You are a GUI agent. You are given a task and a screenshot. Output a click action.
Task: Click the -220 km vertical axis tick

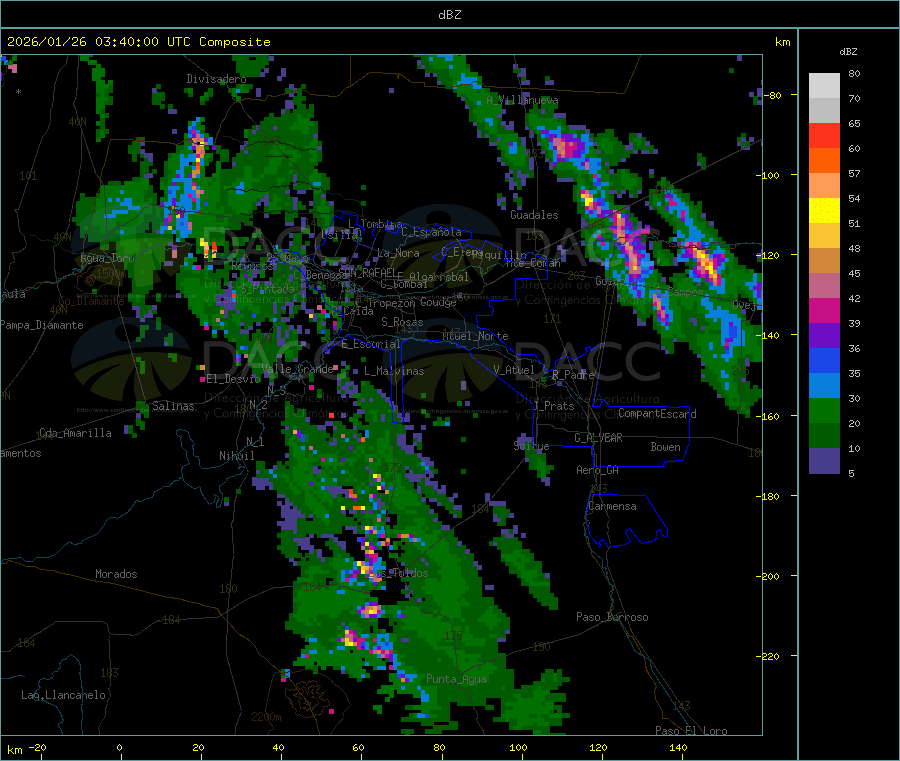point(770,657)
